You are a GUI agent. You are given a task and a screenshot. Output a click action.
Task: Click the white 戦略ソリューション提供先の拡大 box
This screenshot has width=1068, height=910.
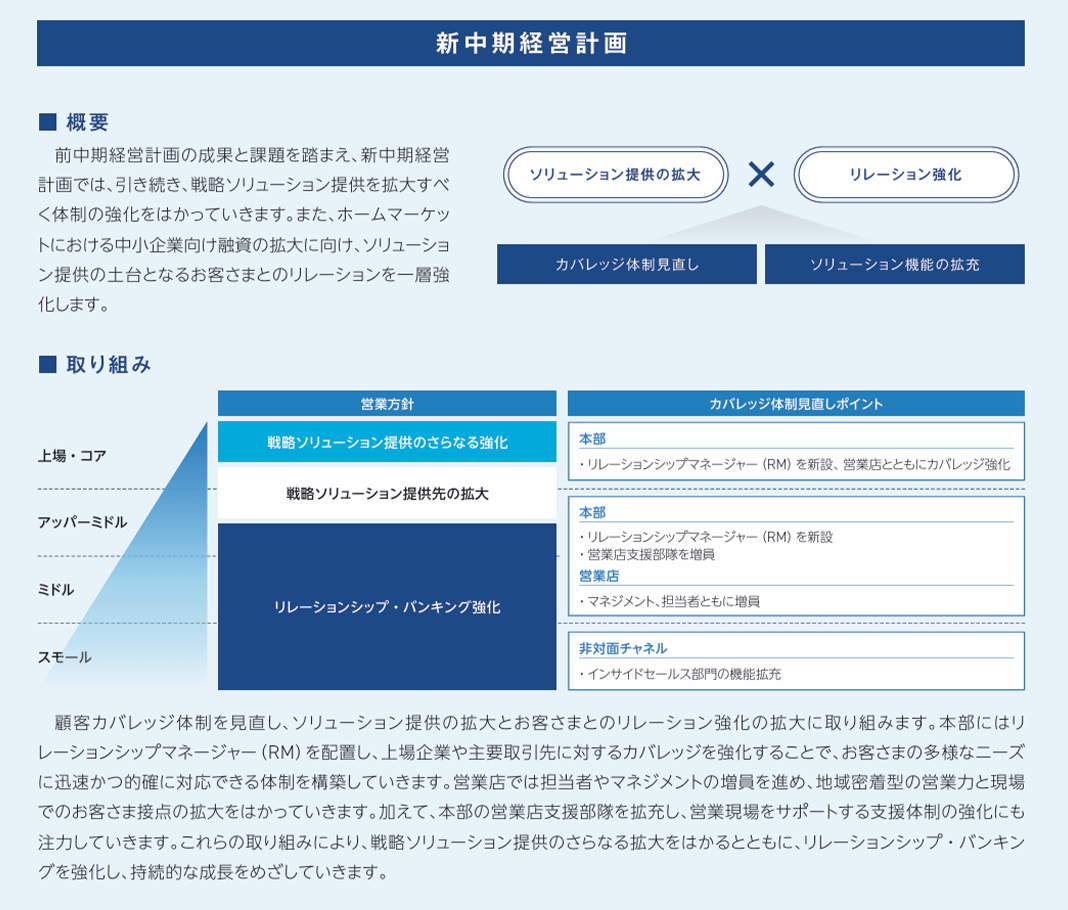pyautogui.click(x=387, y=494)
